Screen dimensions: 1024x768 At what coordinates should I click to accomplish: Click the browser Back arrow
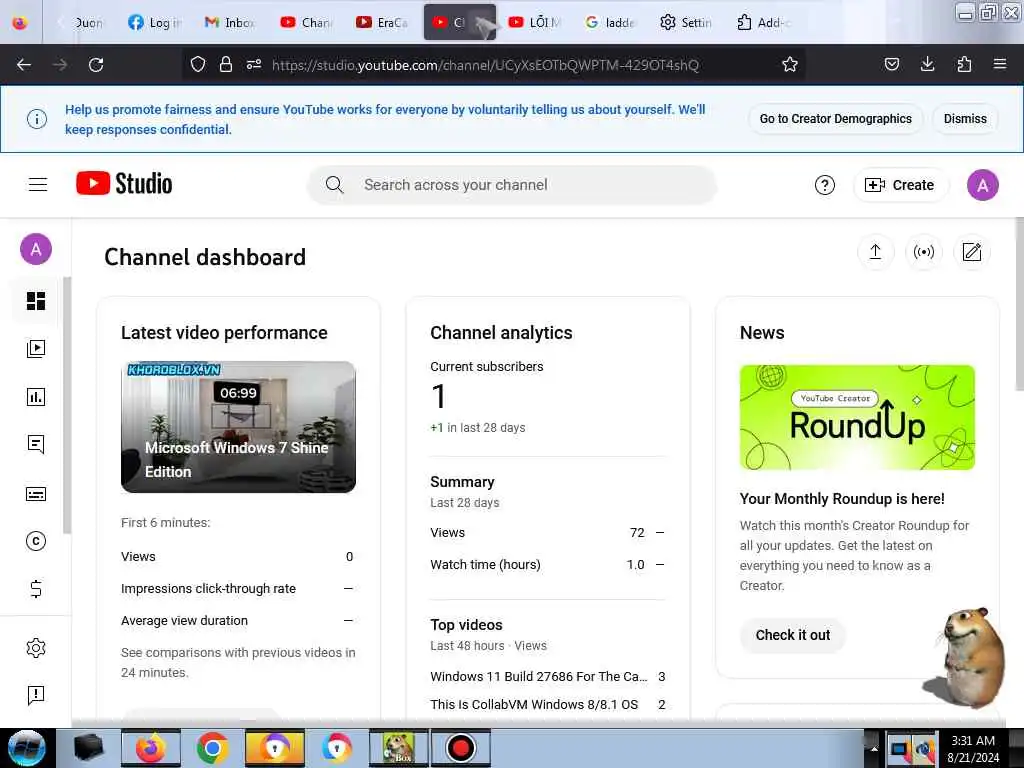coord(24,65)
